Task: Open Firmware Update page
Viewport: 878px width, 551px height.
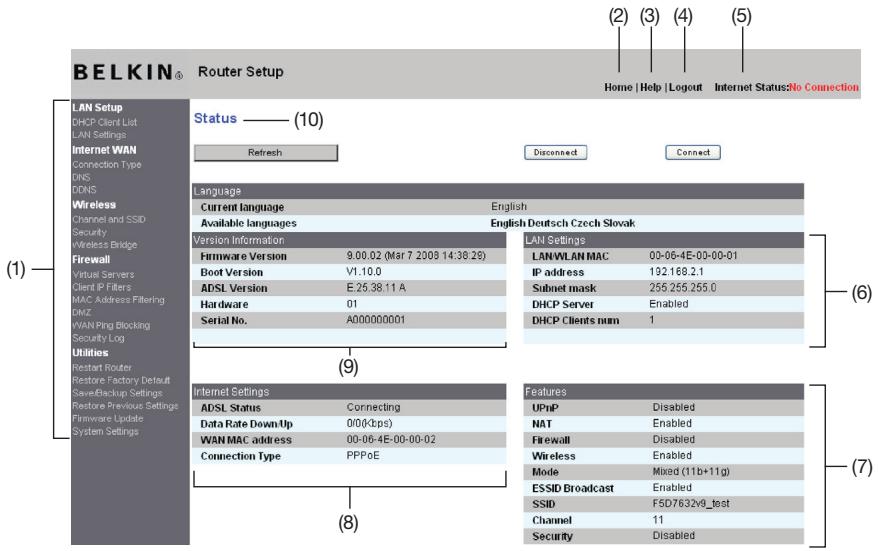Action: point(108,418)
